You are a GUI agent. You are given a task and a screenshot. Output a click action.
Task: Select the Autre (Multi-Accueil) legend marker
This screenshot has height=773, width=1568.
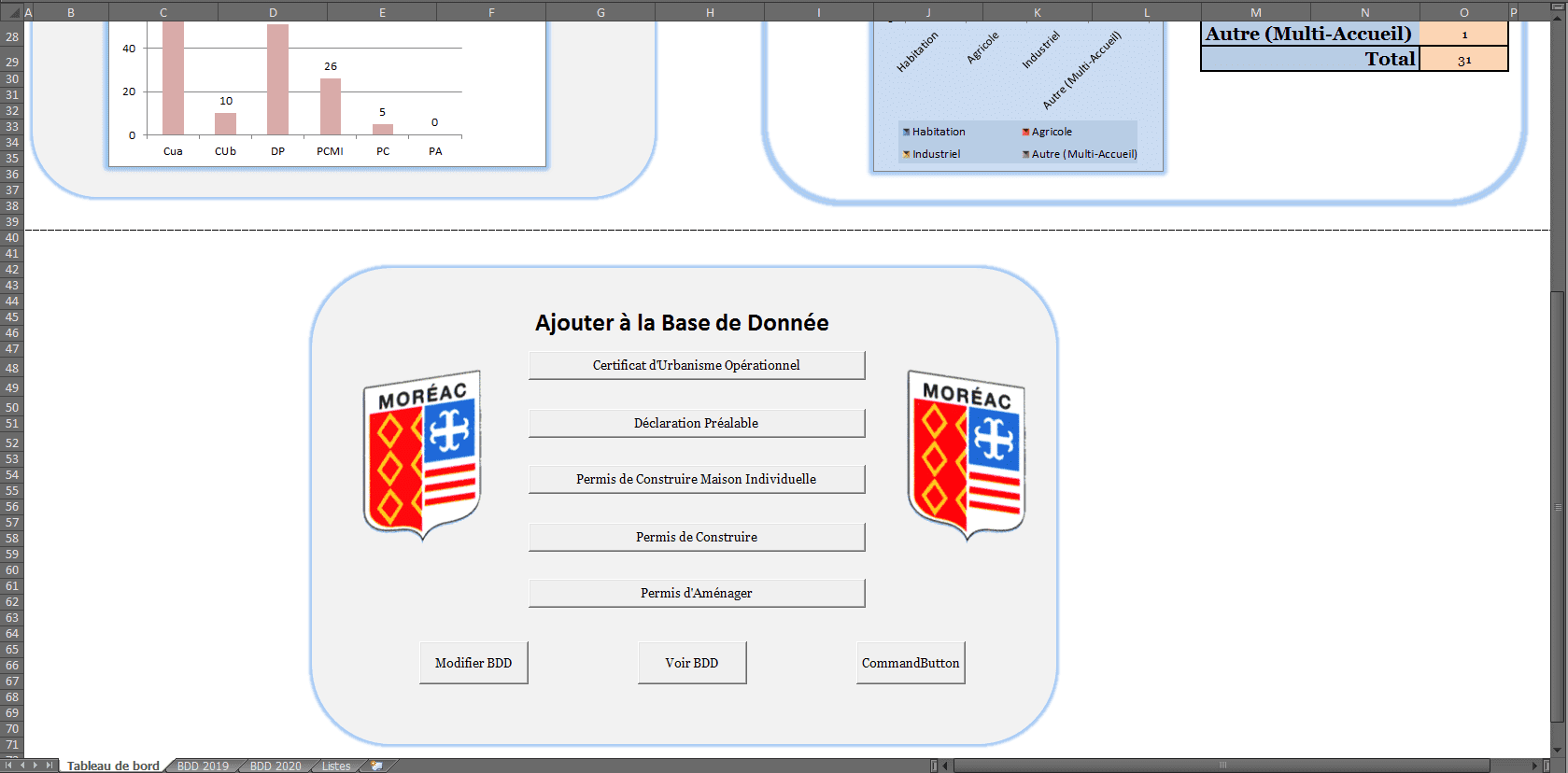(x=1025, y=155)
